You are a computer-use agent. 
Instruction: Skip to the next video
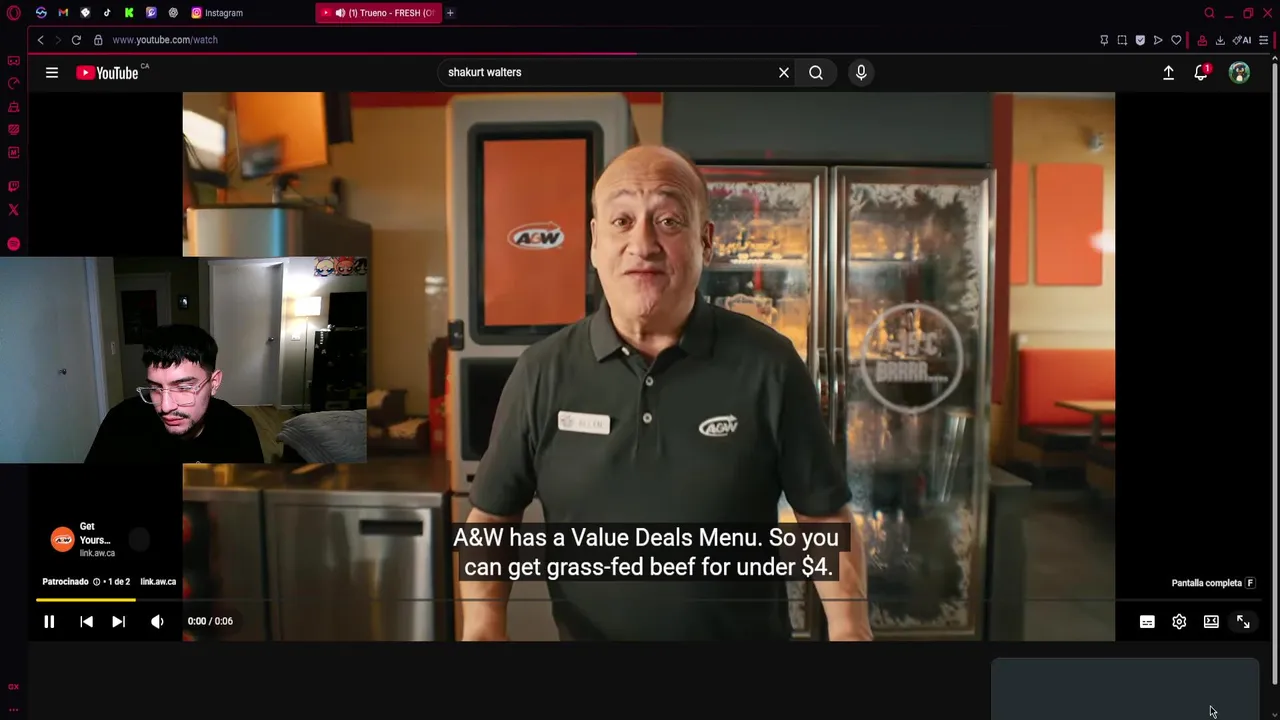pyautogui.click(x=118, y=621)
